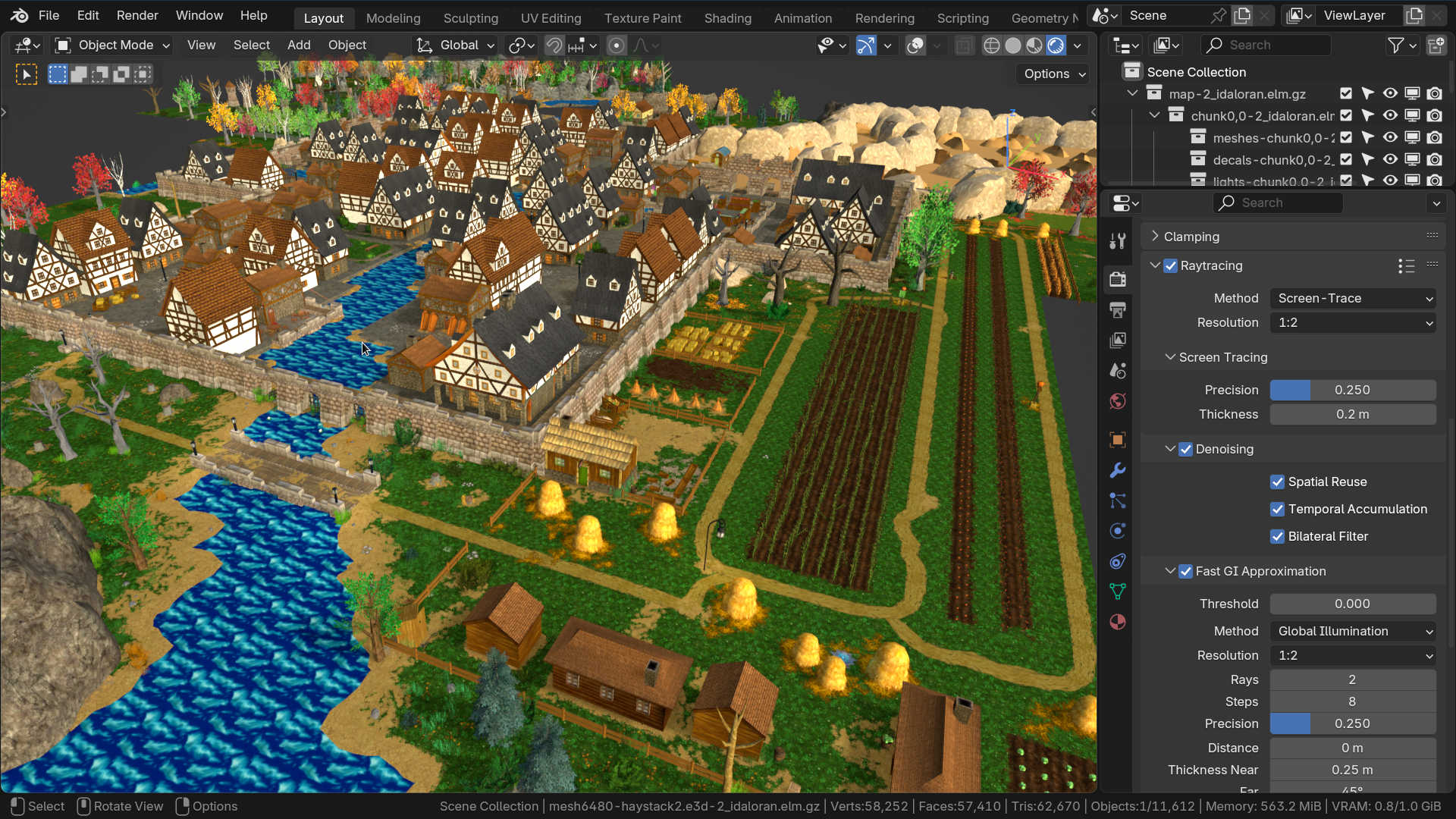
Task: Open the Object Mode dropdown
Action: click(x=112, y=45)
